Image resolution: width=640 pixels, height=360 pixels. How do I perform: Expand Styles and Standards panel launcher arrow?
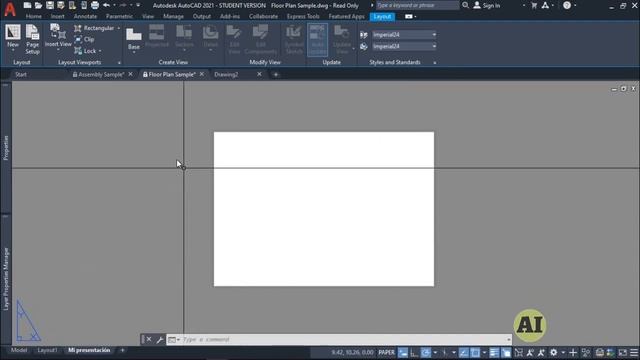pos(435,63)
